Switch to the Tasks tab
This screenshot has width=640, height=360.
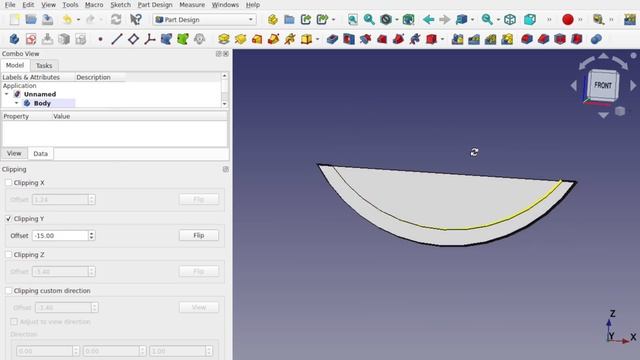[44, 66]
